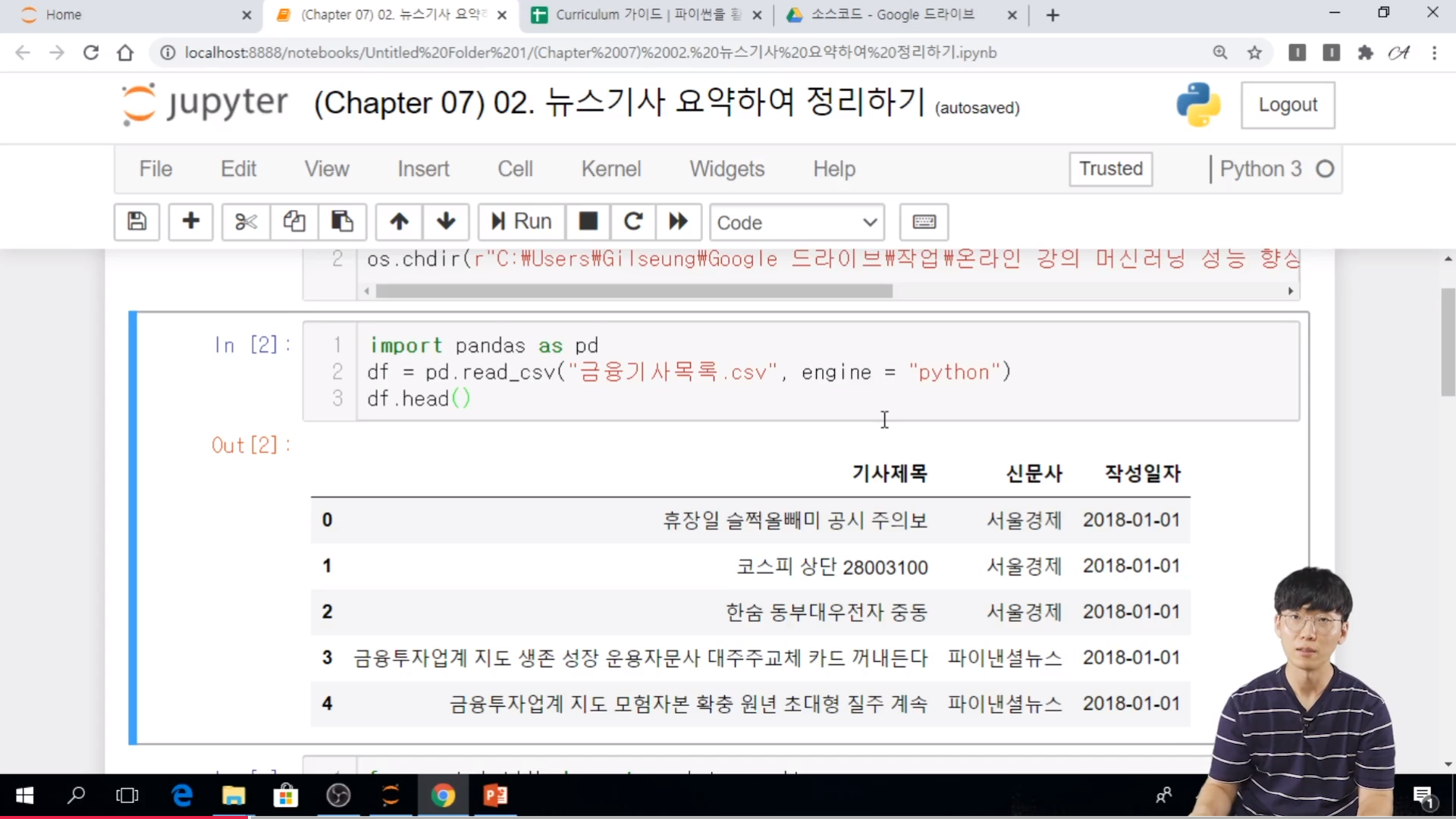This screenshot has height=819, width=1456.
Task: Restart the kernel icon
Action: [633, 221]
